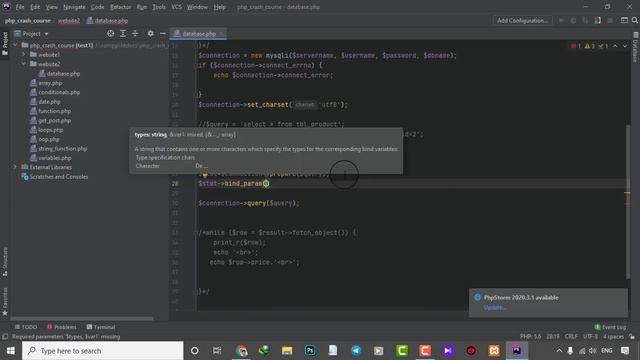Click the Structure side tool window button
Viewport: 640px width, 360px height.
[x=5, y=262]
